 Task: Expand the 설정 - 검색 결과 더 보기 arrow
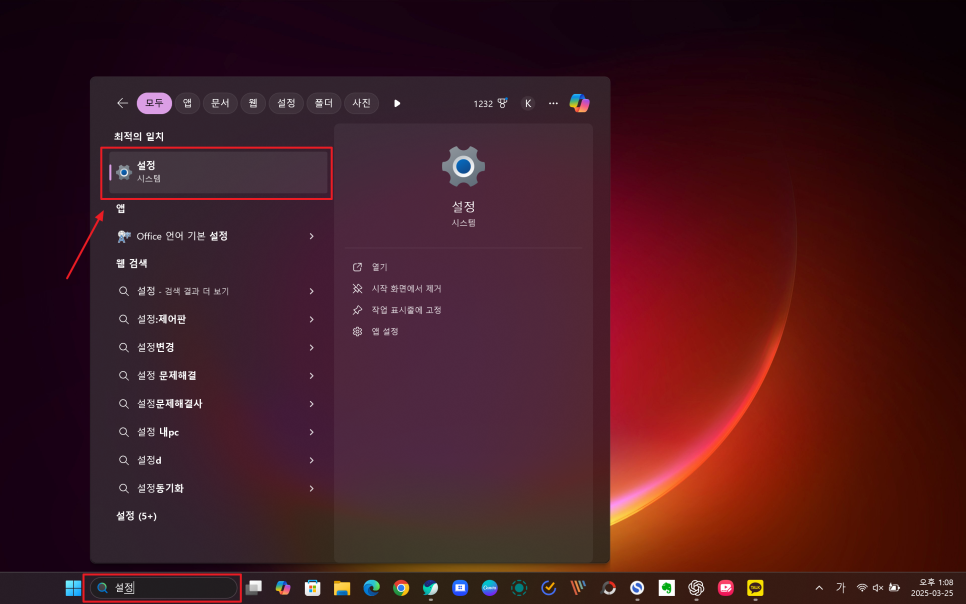312,291
